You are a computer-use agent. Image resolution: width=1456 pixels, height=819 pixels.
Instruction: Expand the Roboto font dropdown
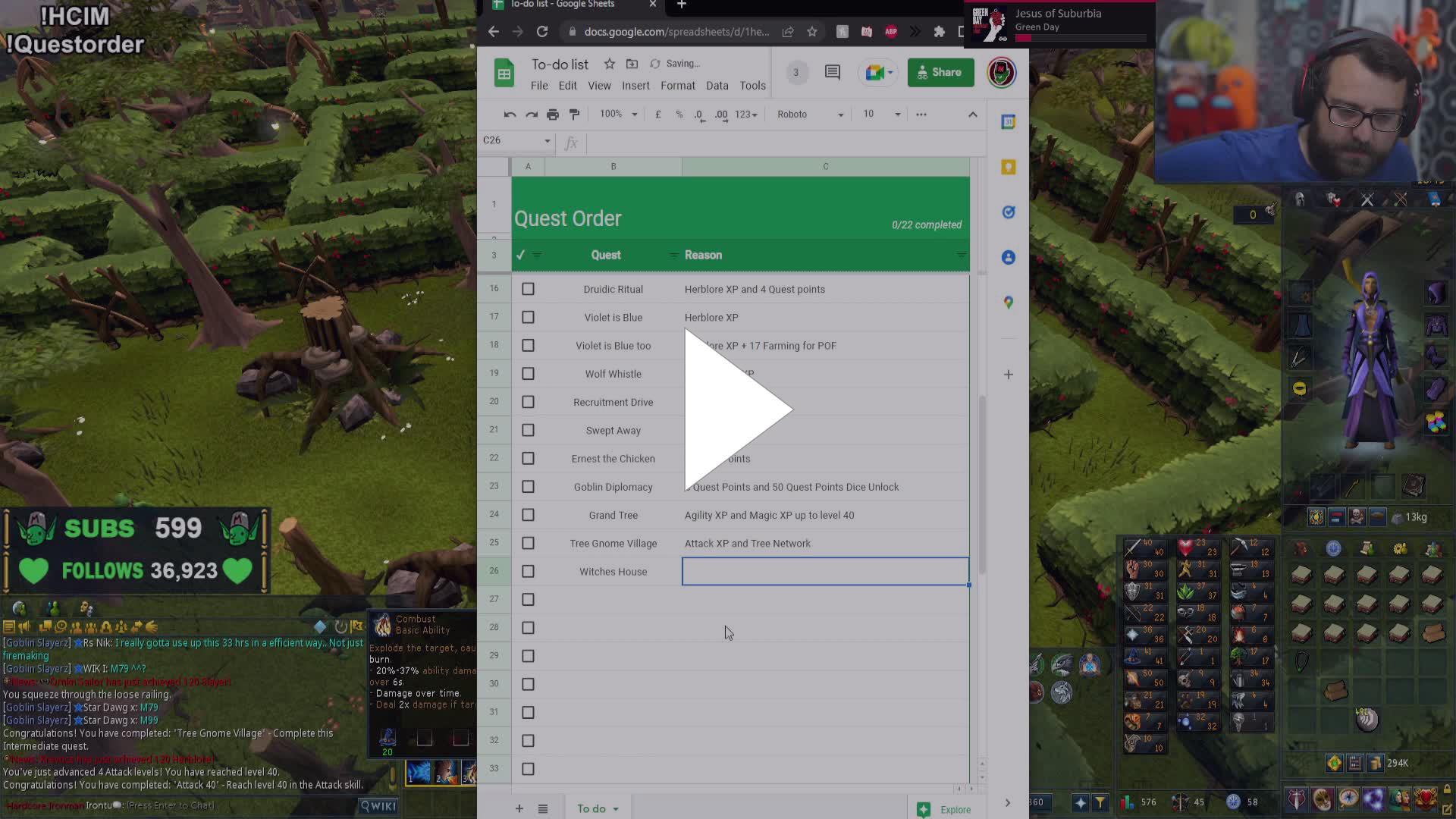click(x=809, y=115)
